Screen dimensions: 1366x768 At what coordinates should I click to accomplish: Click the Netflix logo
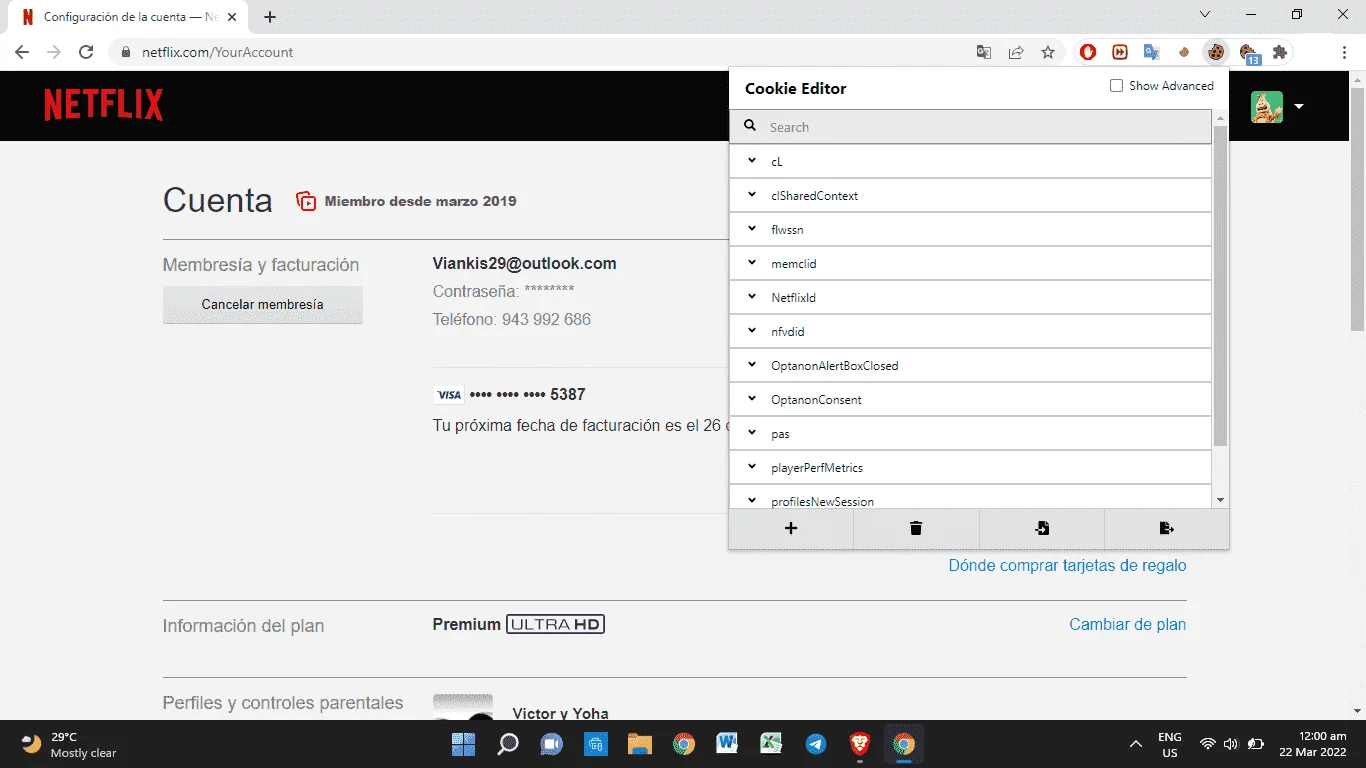[104, 105]
